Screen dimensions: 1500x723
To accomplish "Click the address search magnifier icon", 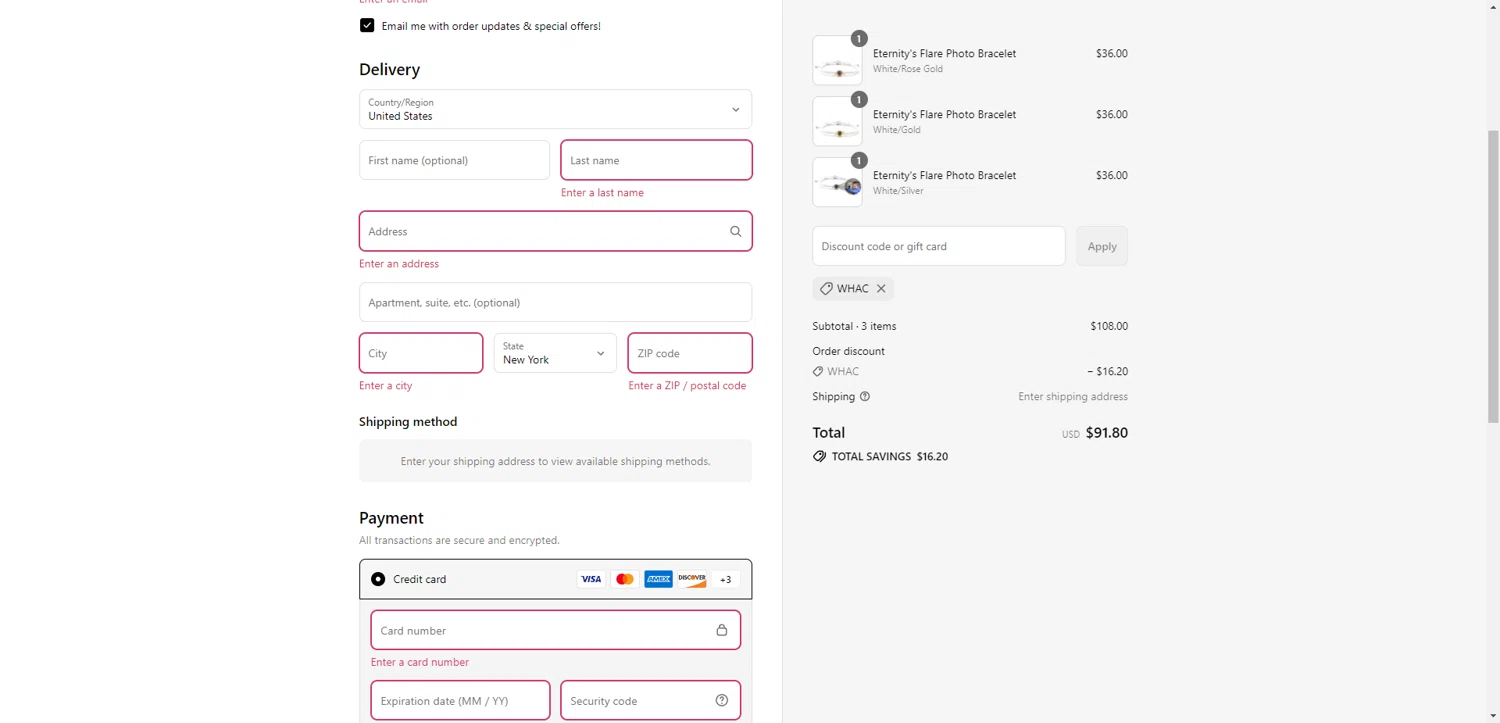I will coord(736,231).
